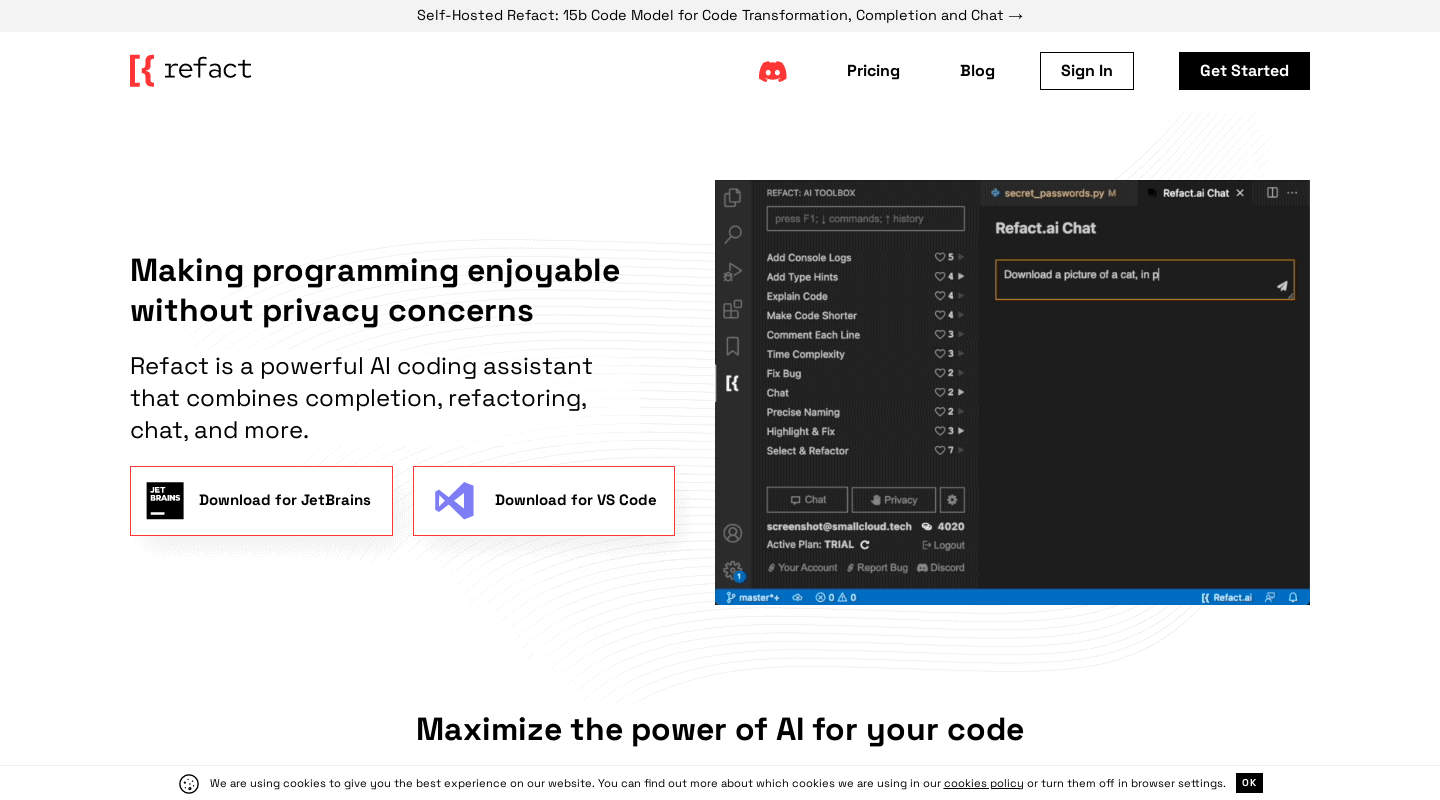Click the refresh icon beside Active Plan TRIAL
1440x800 pixels.
coord(865,545)
